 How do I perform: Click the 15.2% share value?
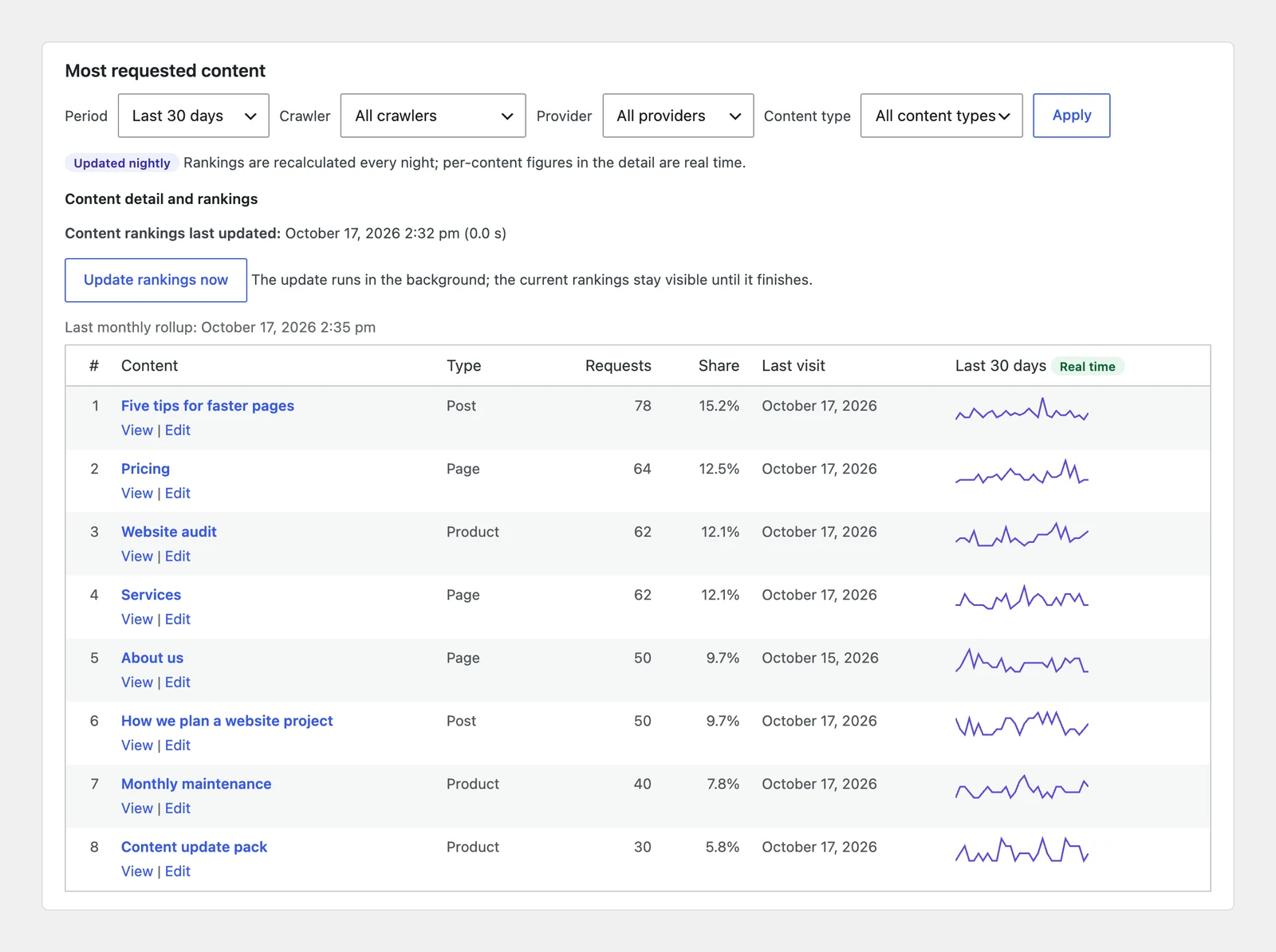click(719, 406)
